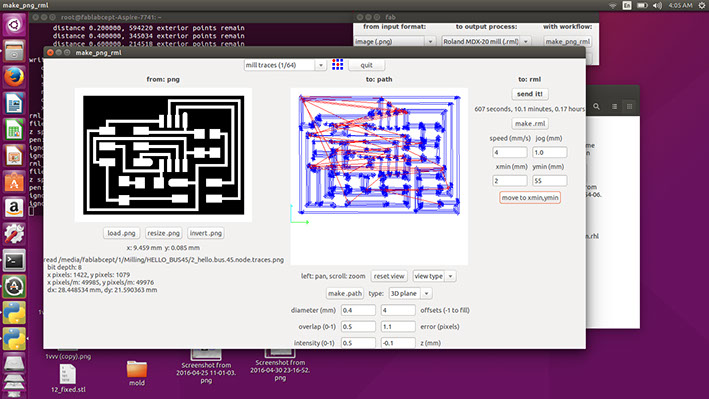Click the z (mm) input field

pos(398,343)
